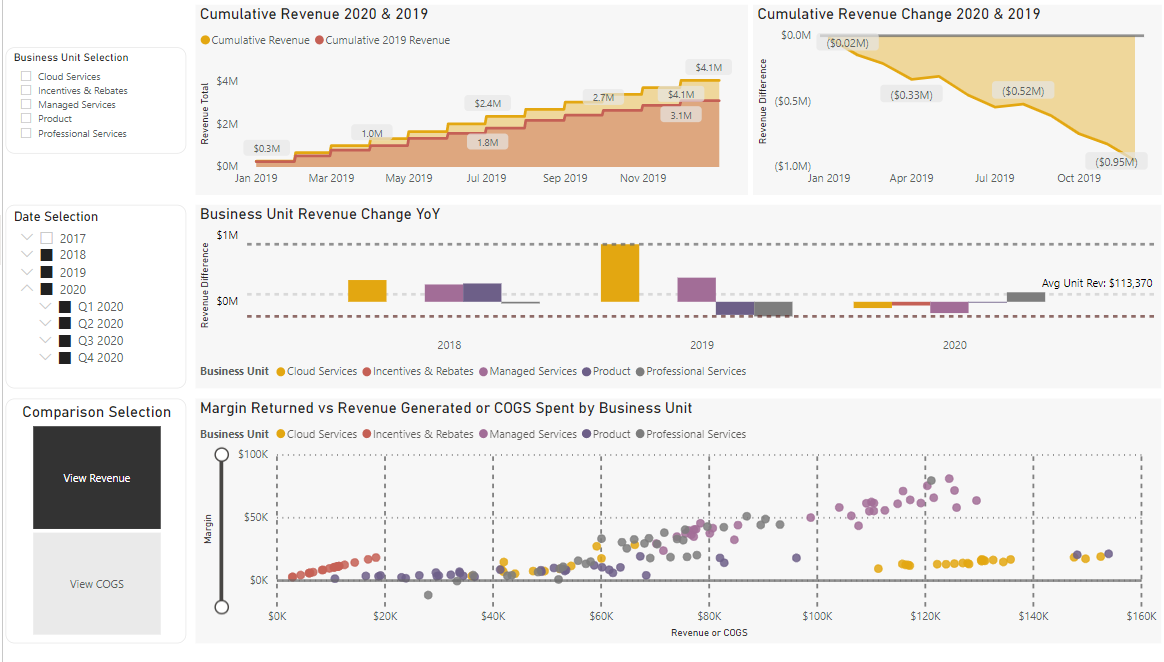Click Product legend dot in Margin scatter chart

(587, 435)
